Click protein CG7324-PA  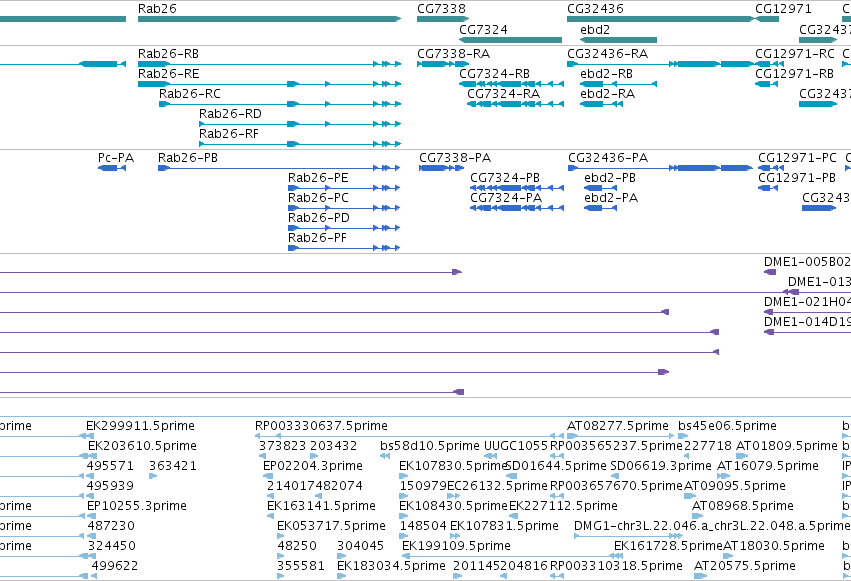coord(517,208)
